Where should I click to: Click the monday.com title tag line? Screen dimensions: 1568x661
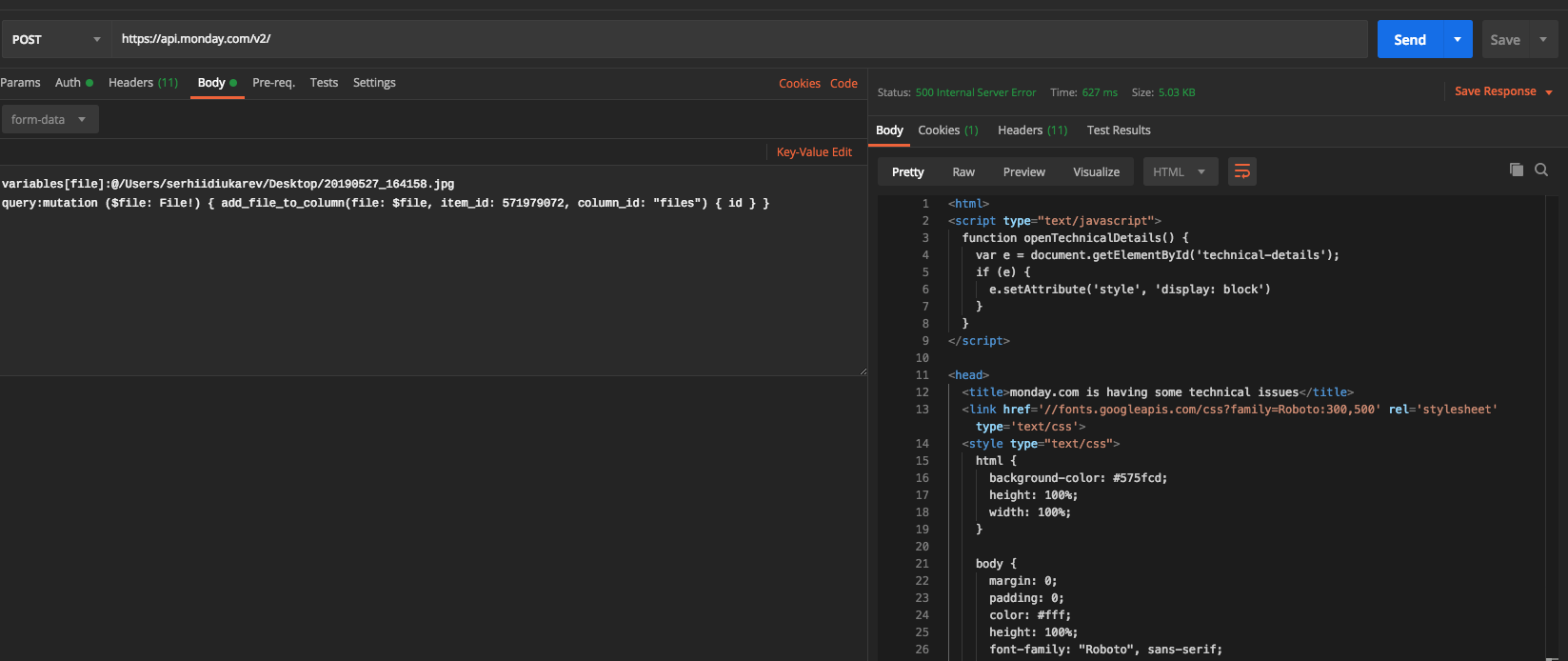coord(1158,391)
